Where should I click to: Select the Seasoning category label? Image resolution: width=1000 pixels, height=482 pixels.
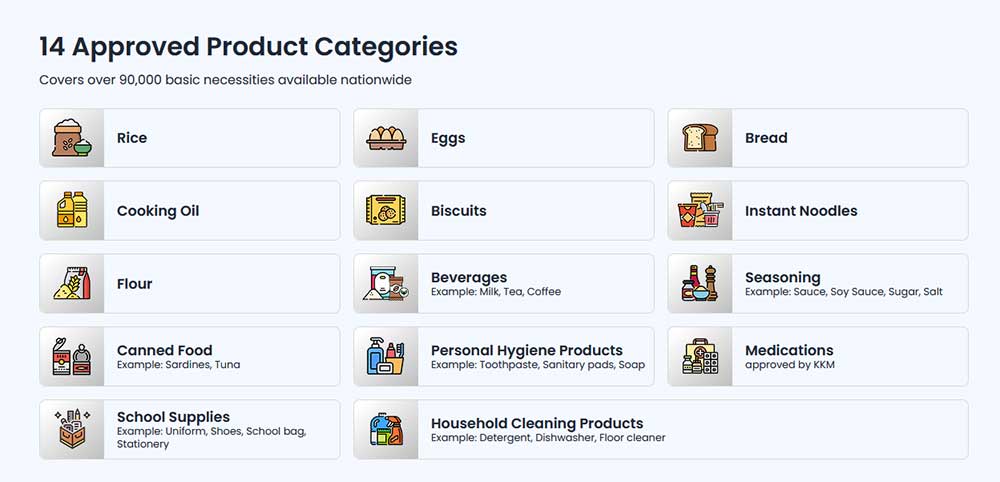[x=783, y=277]
